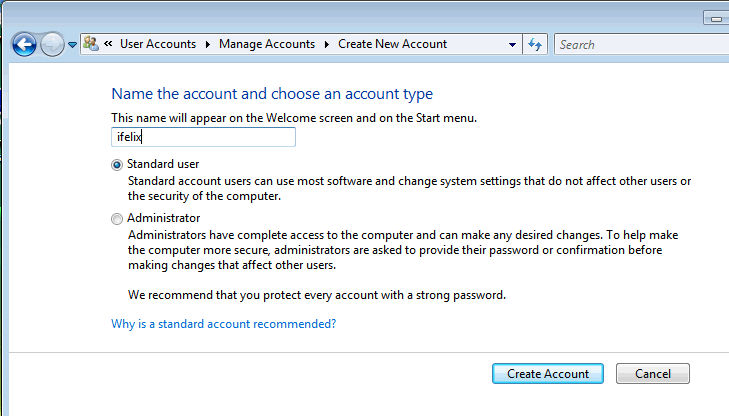Viewport: 729px width, 416px height.
Task: Click the Back navigation arrow button
Action: pos(24,44)
